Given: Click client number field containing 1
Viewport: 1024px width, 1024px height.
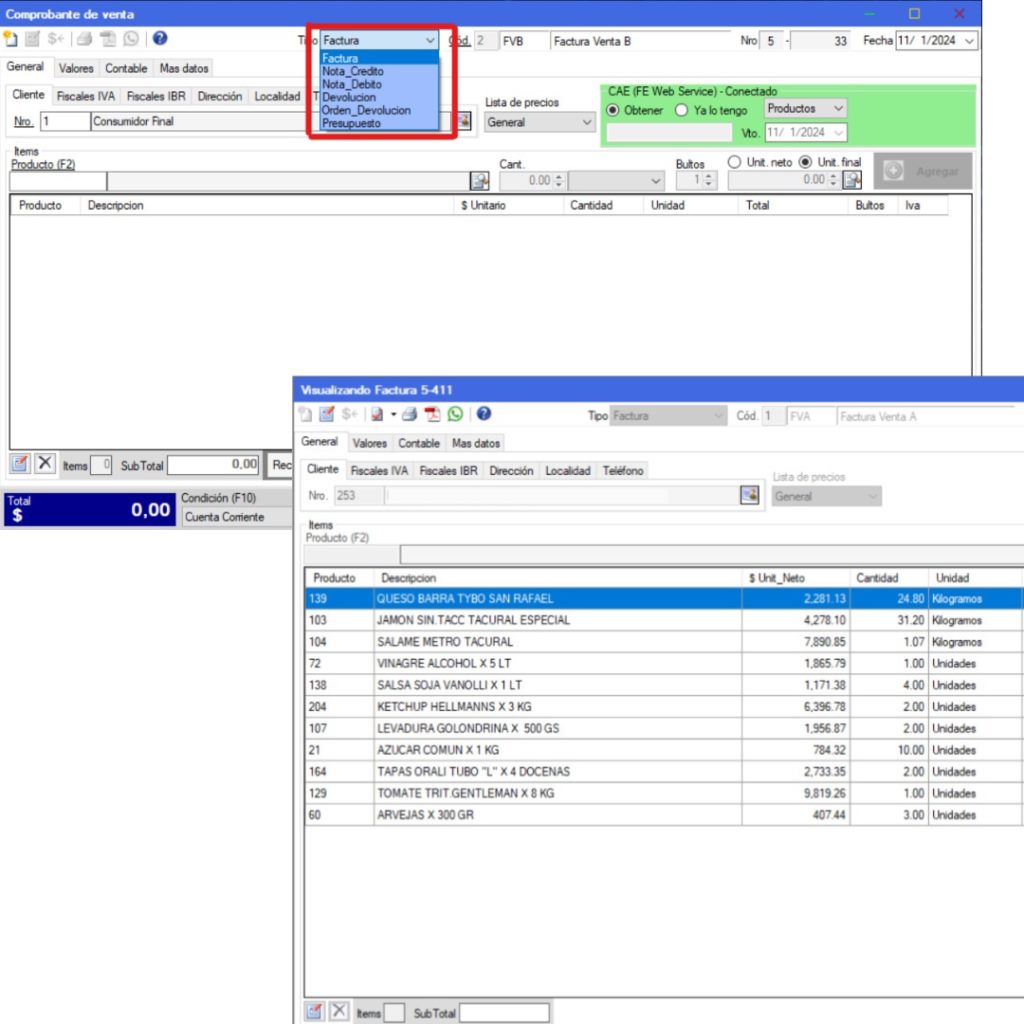Looking at the screenshot, I should coord(65,121).
